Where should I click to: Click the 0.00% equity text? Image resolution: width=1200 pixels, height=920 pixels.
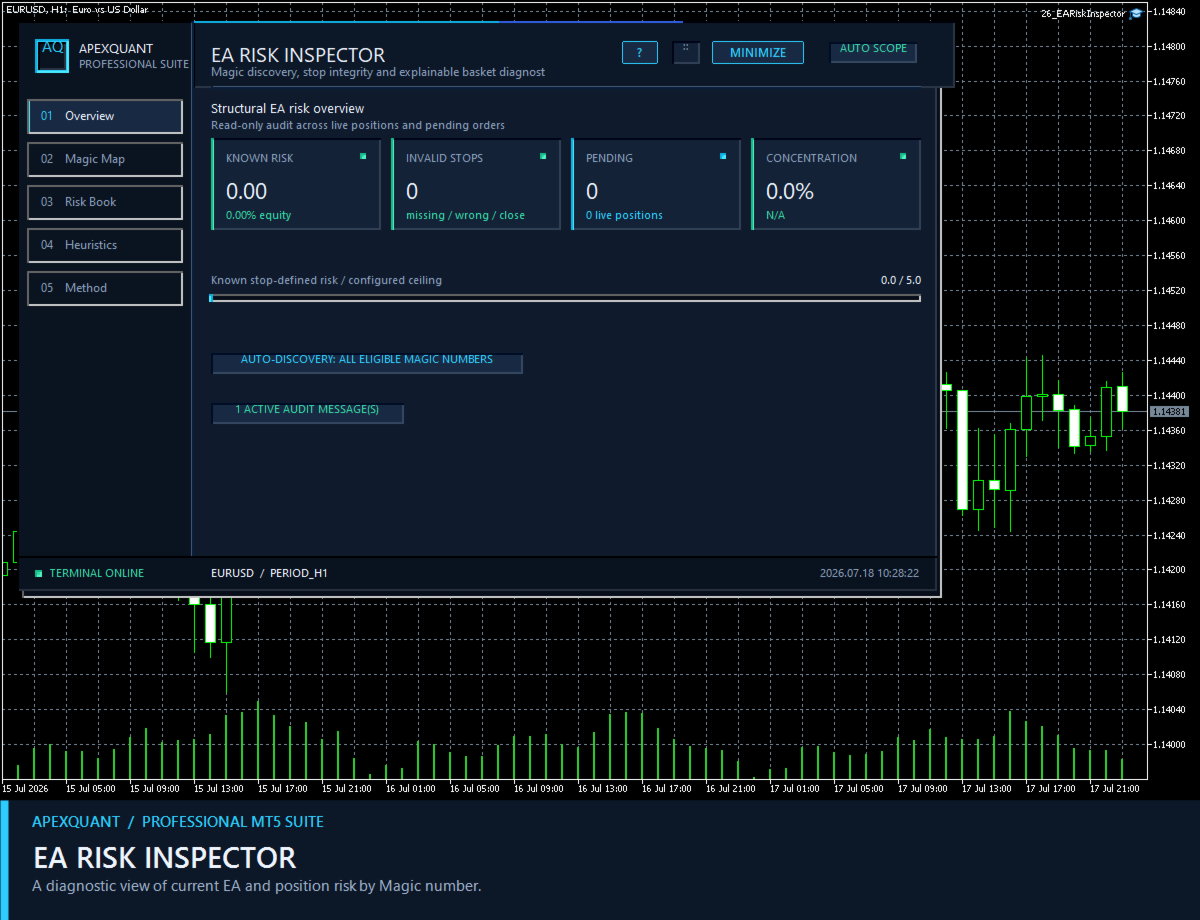pos(259,215)
